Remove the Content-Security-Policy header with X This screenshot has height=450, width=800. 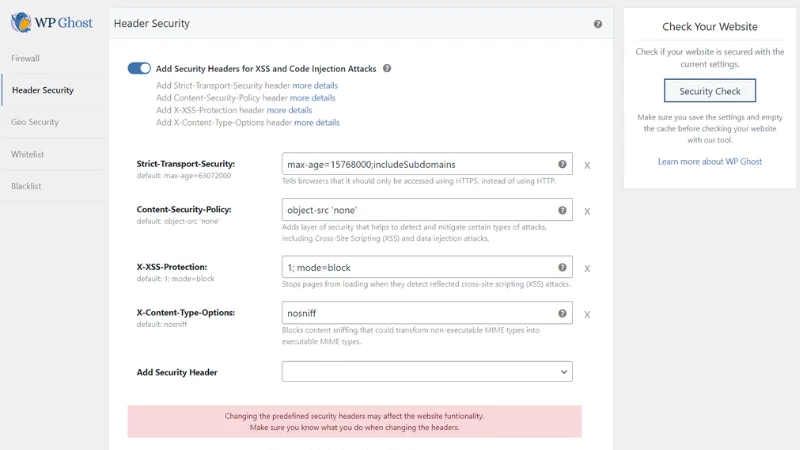587,212
